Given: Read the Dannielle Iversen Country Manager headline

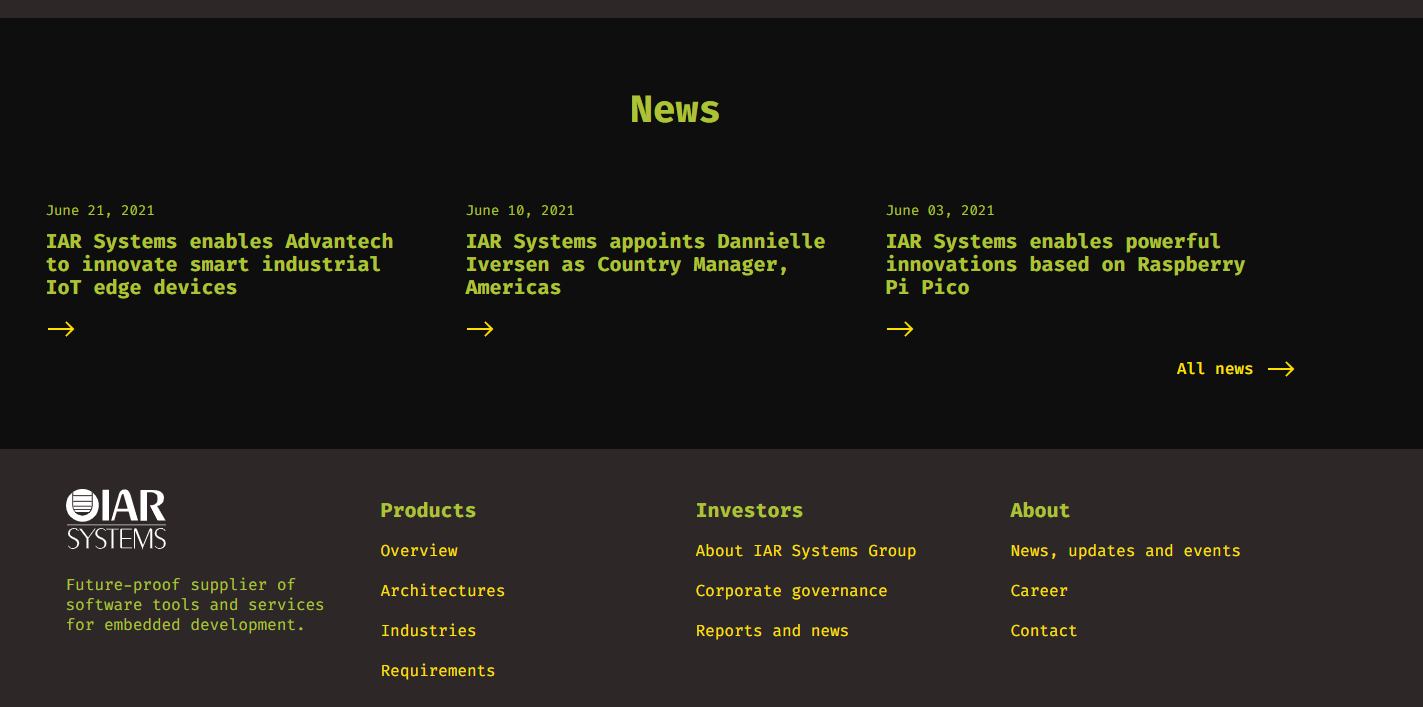Looking at the screenshot, I should pyautogui.click(x=646, y=264).
